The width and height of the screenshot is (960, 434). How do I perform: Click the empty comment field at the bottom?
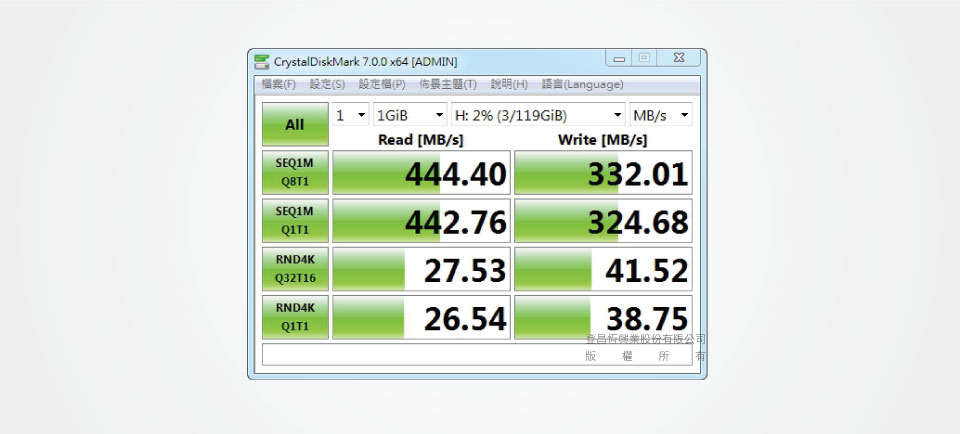coord(477,354)
